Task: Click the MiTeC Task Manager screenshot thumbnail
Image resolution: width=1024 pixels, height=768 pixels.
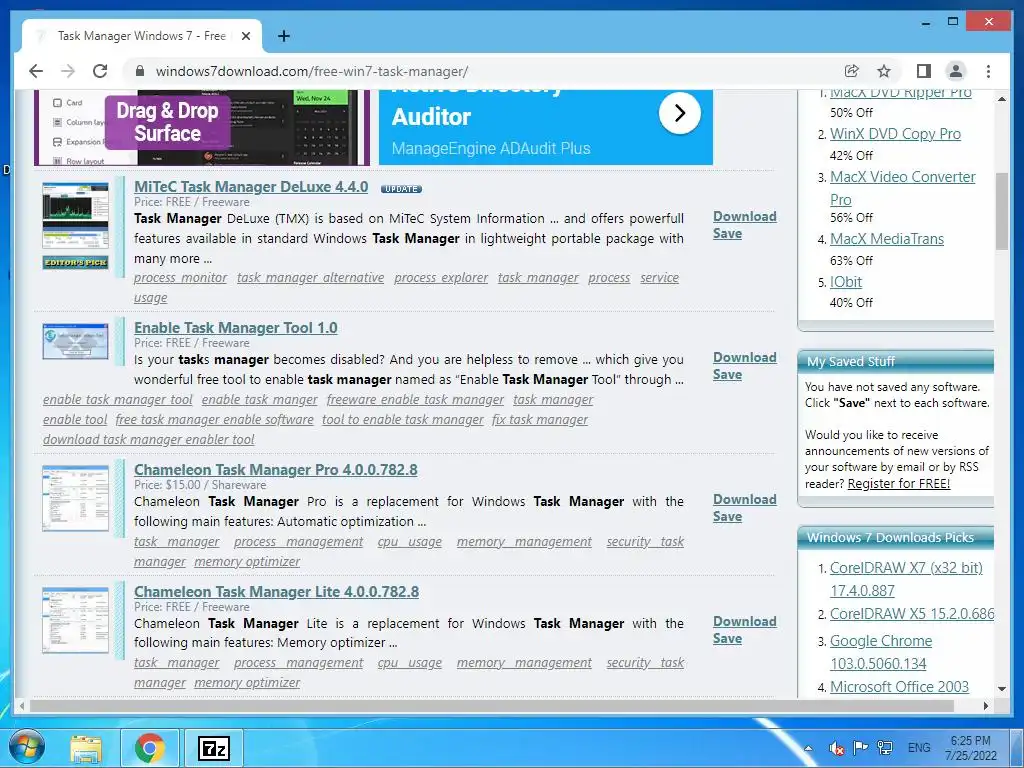Action: pos(76,216)
